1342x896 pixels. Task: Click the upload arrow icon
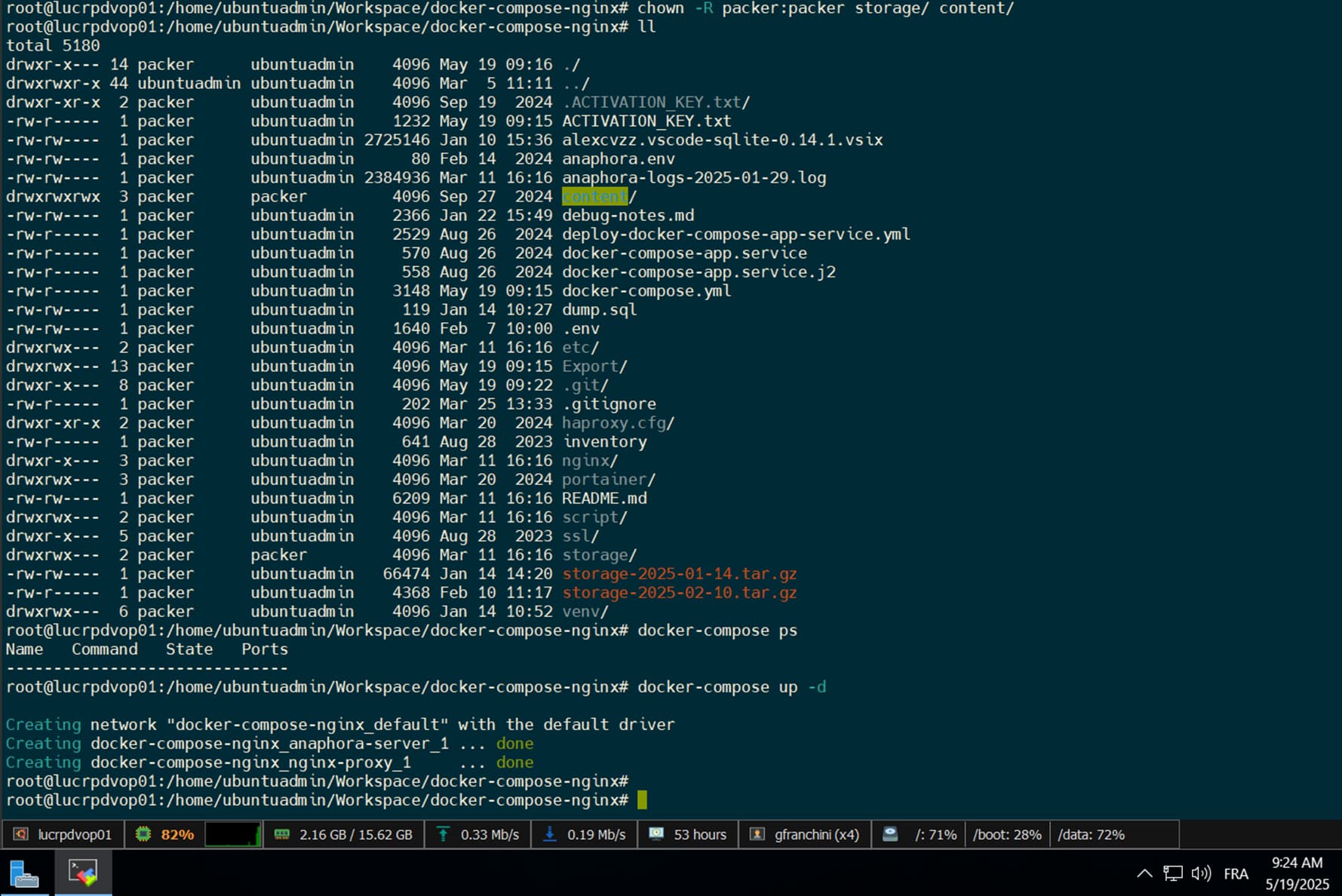coord(443,834)
